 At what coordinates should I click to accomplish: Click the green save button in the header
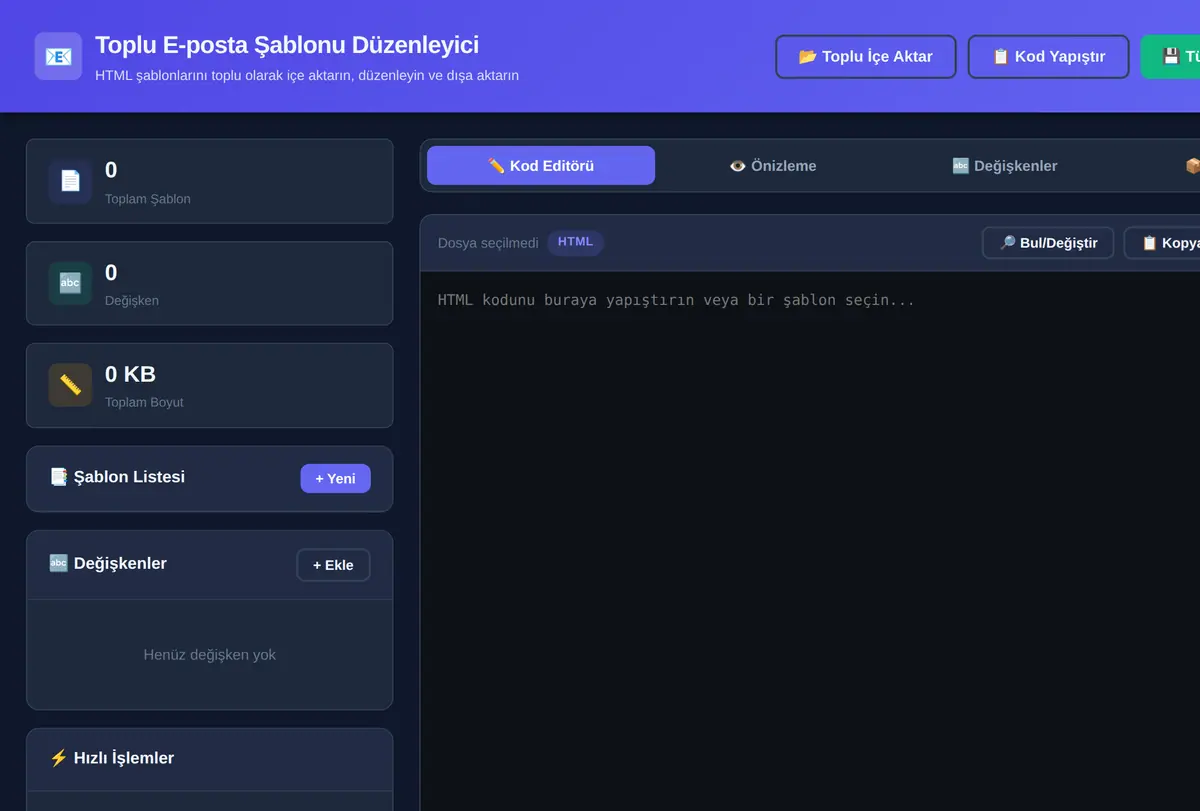point(1171,56)
